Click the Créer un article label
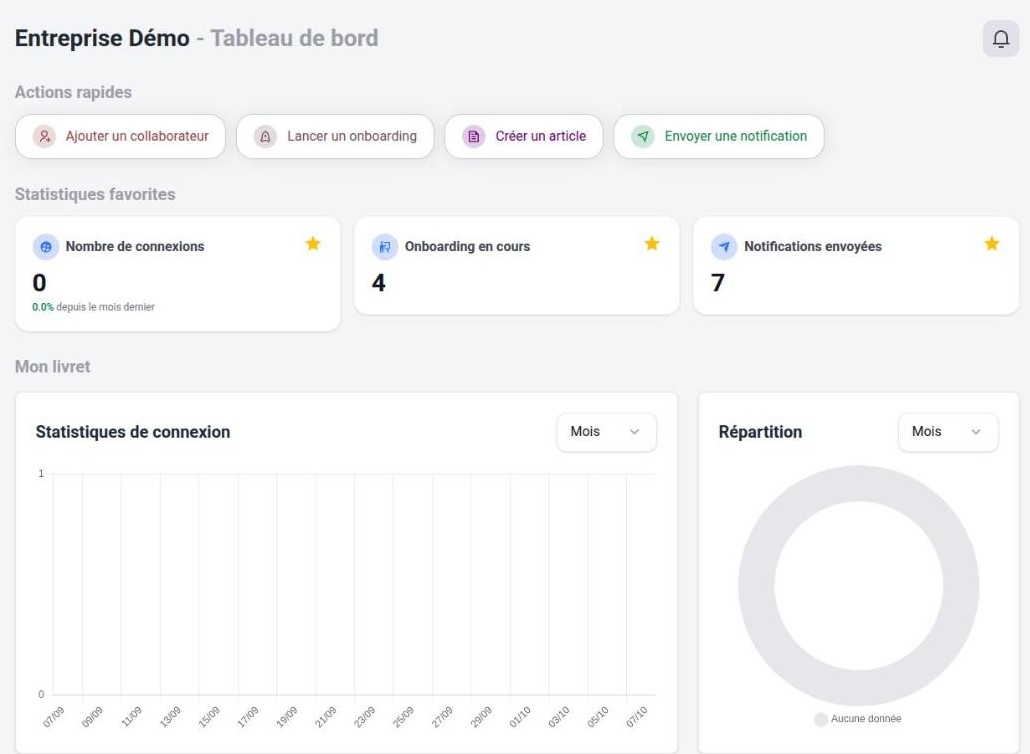This screenshot has height=754, width=1030. (x=541, y=136)
